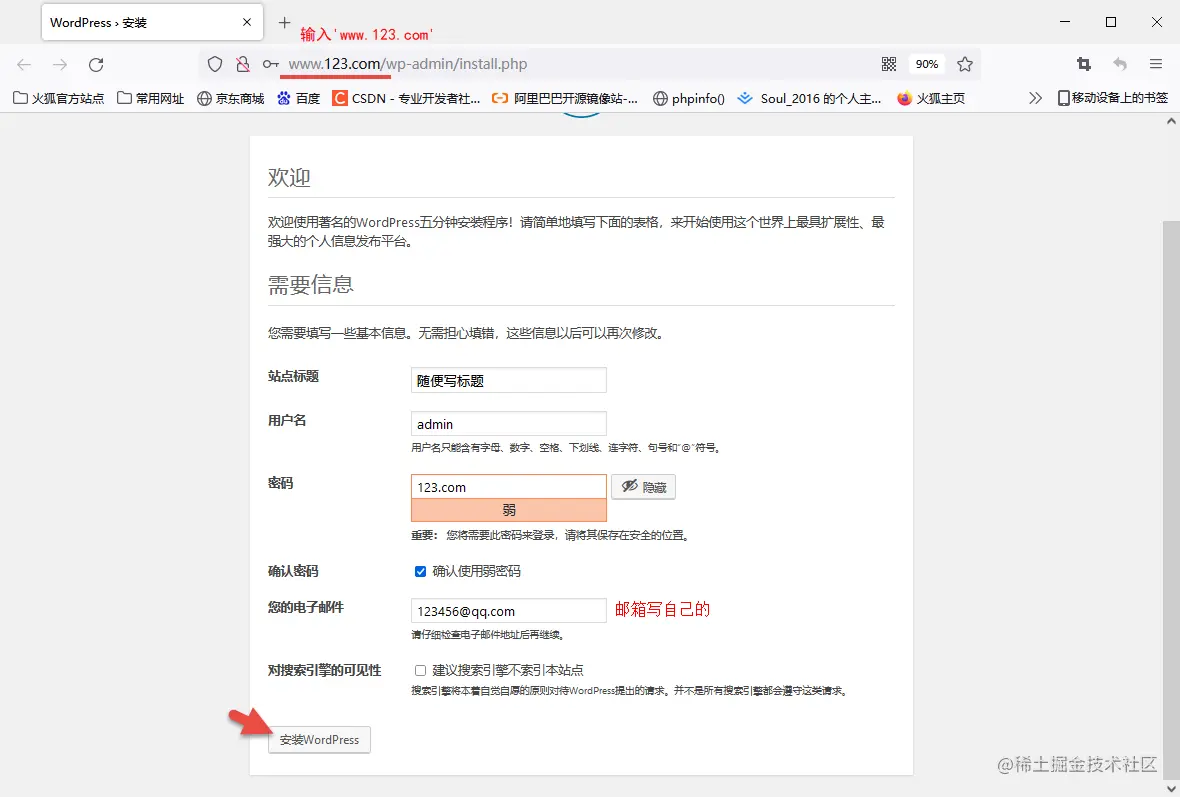1180x797 pixels.
Task: Click the 90% zoom level control
Action: click(926, 62)
